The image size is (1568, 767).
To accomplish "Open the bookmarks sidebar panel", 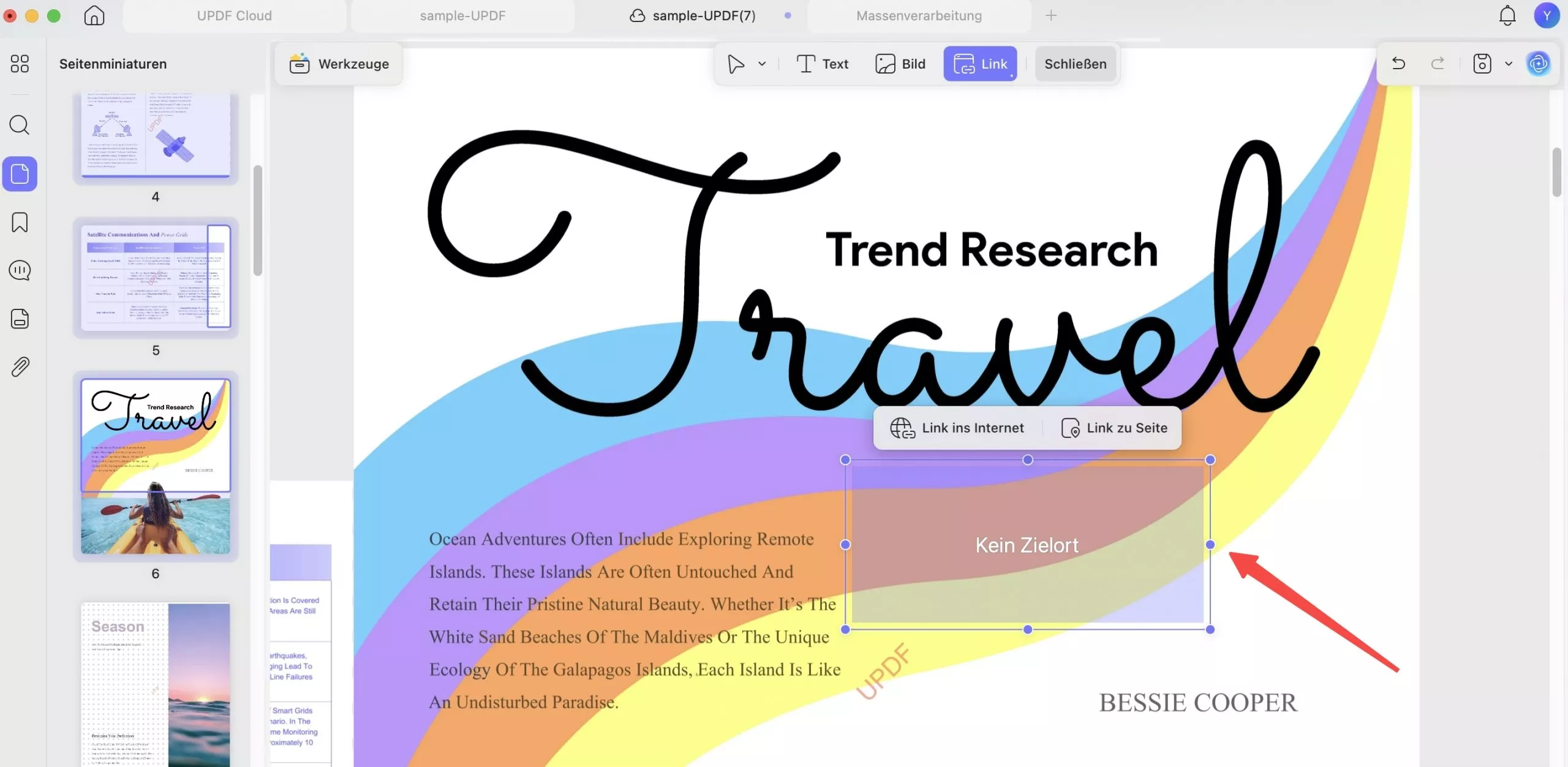I will [20, 222].
